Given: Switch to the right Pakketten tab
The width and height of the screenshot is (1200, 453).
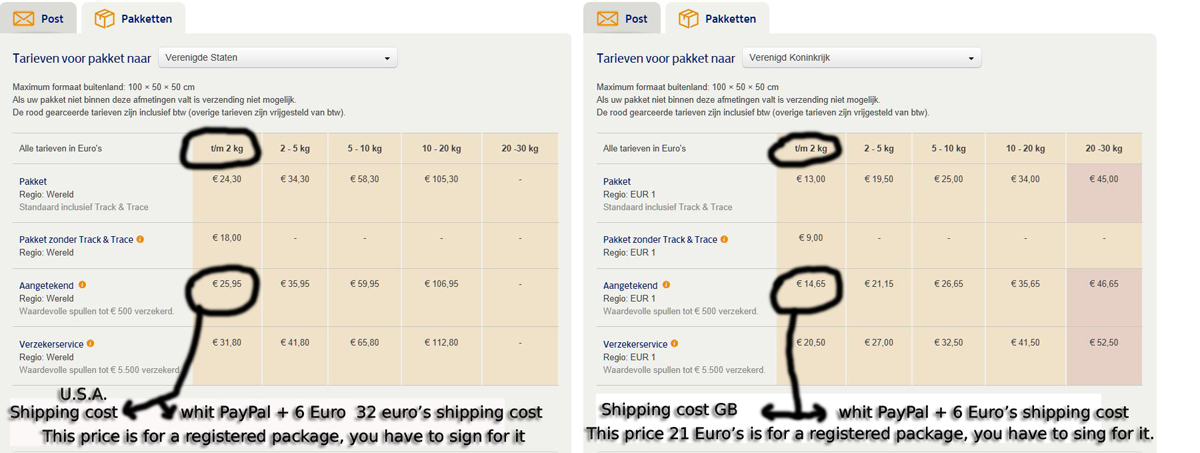Looking at the screenshot, I should [x=717, y=18].
